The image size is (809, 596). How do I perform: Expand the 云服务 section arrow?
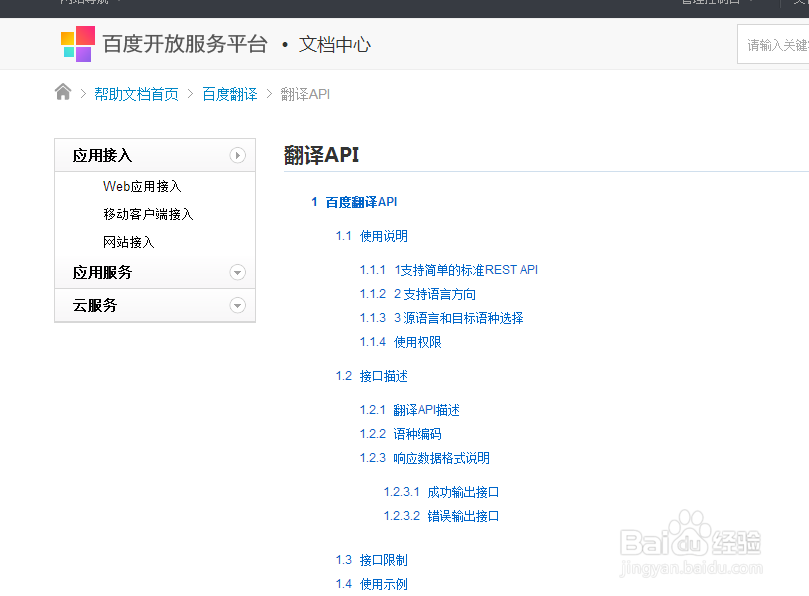(237, 305)
